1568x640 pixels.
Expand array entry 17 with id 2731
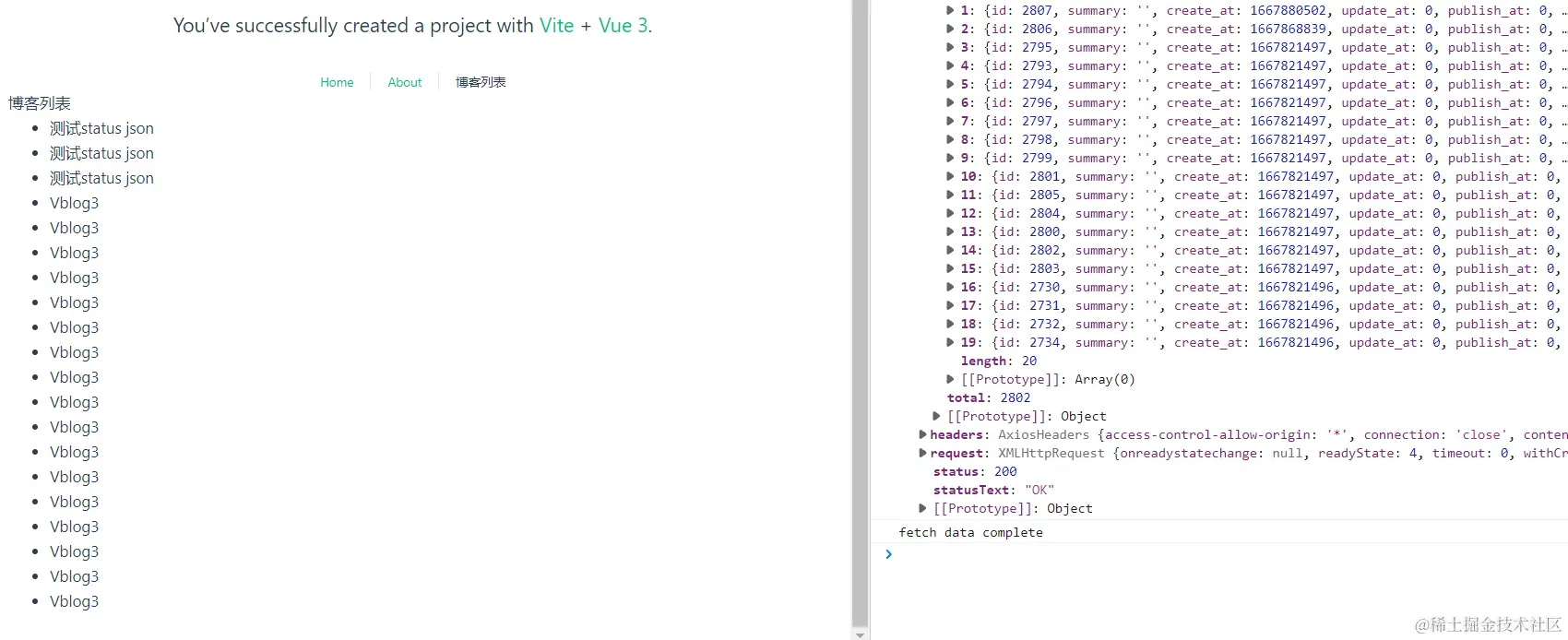coord(951,305)
